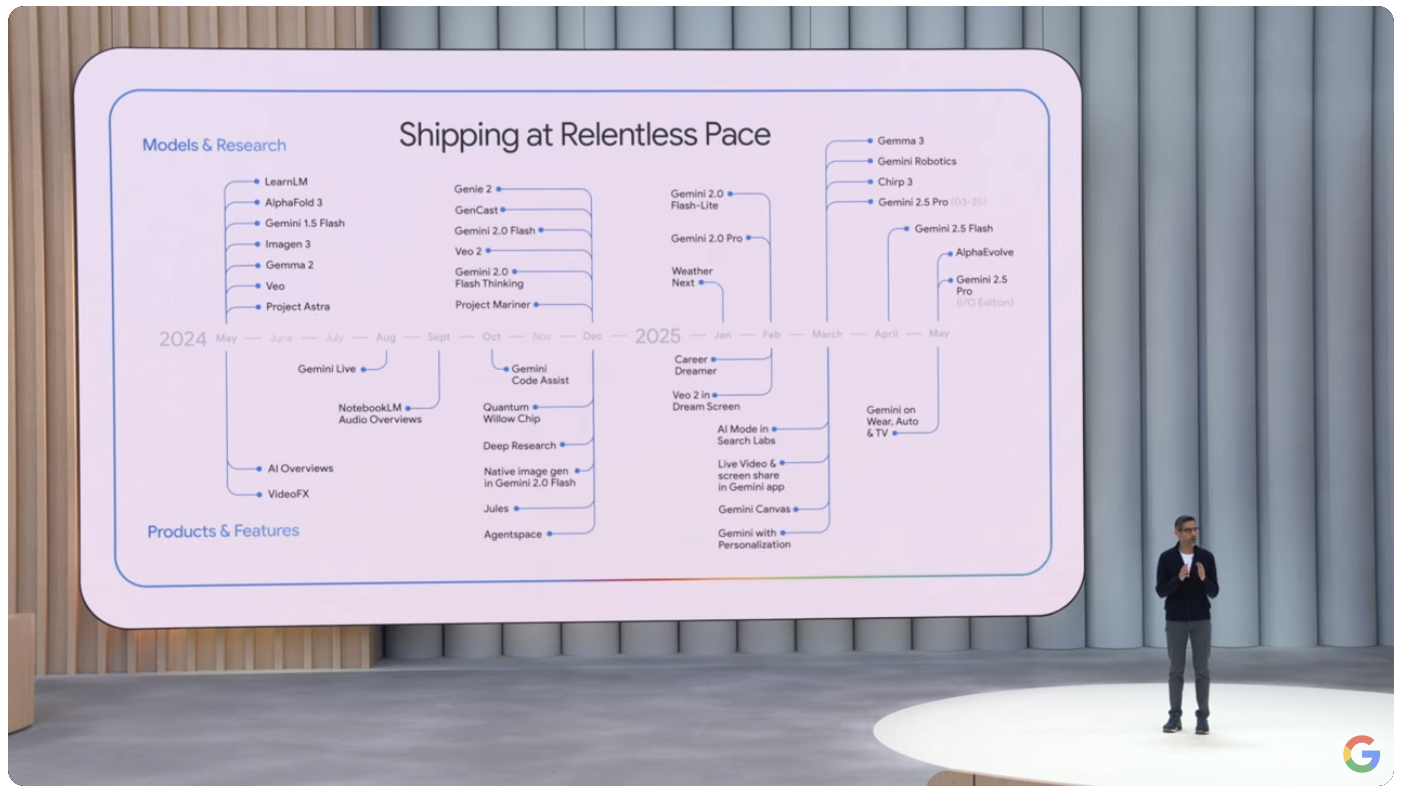Screen dimensions: 1409x798
Task: Click the 'Jan' month on the timeline
Action: click(722, 335)
